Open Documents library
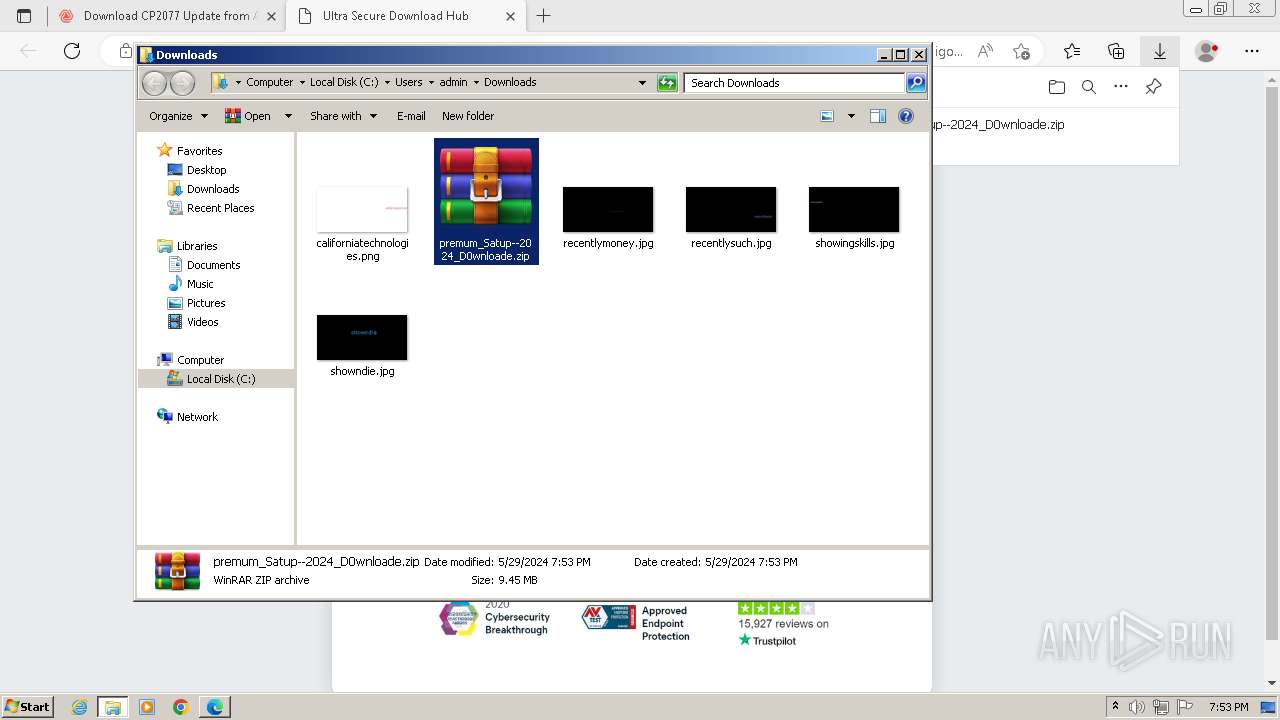Image resolution: width=1280 pixels, height=720 pixels. click(x=213, y=265)
